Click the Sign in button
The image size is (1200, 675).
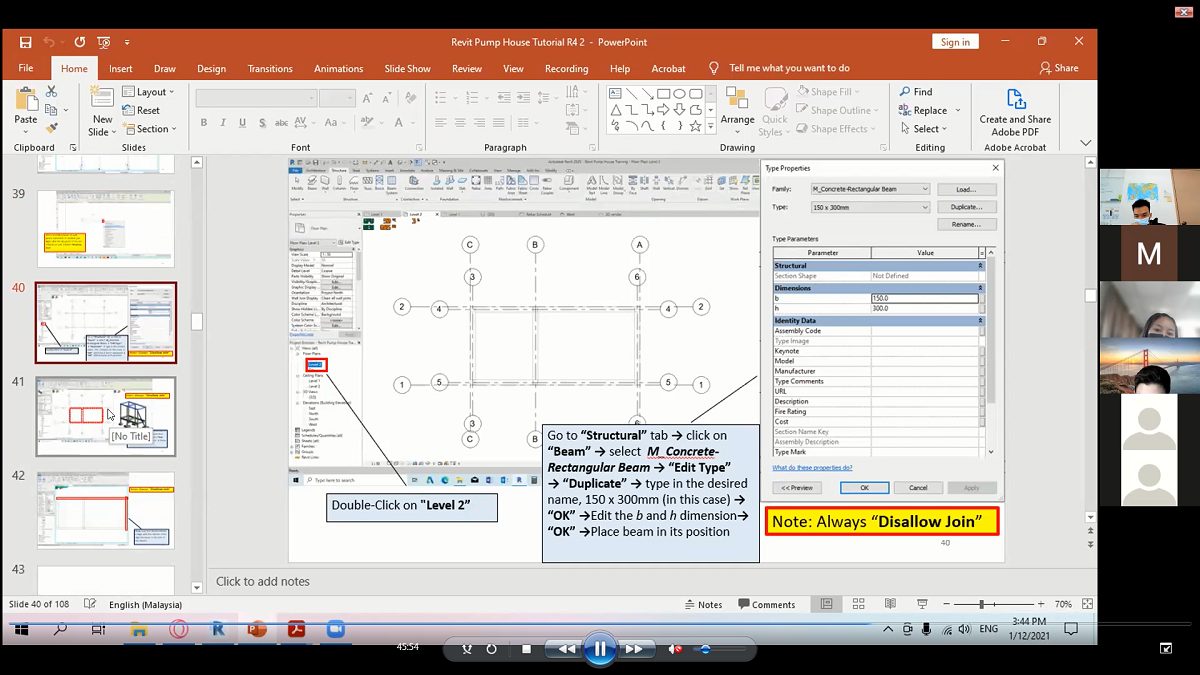point(955,42)
